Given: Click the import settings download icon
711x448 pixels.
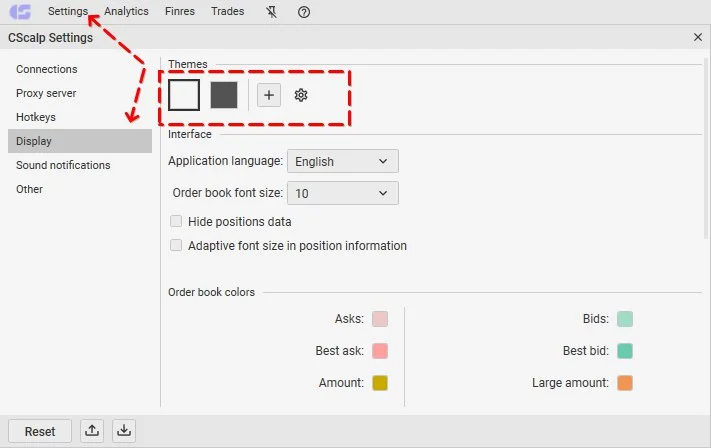Looking at the screenshot, I should click(124, 431).
